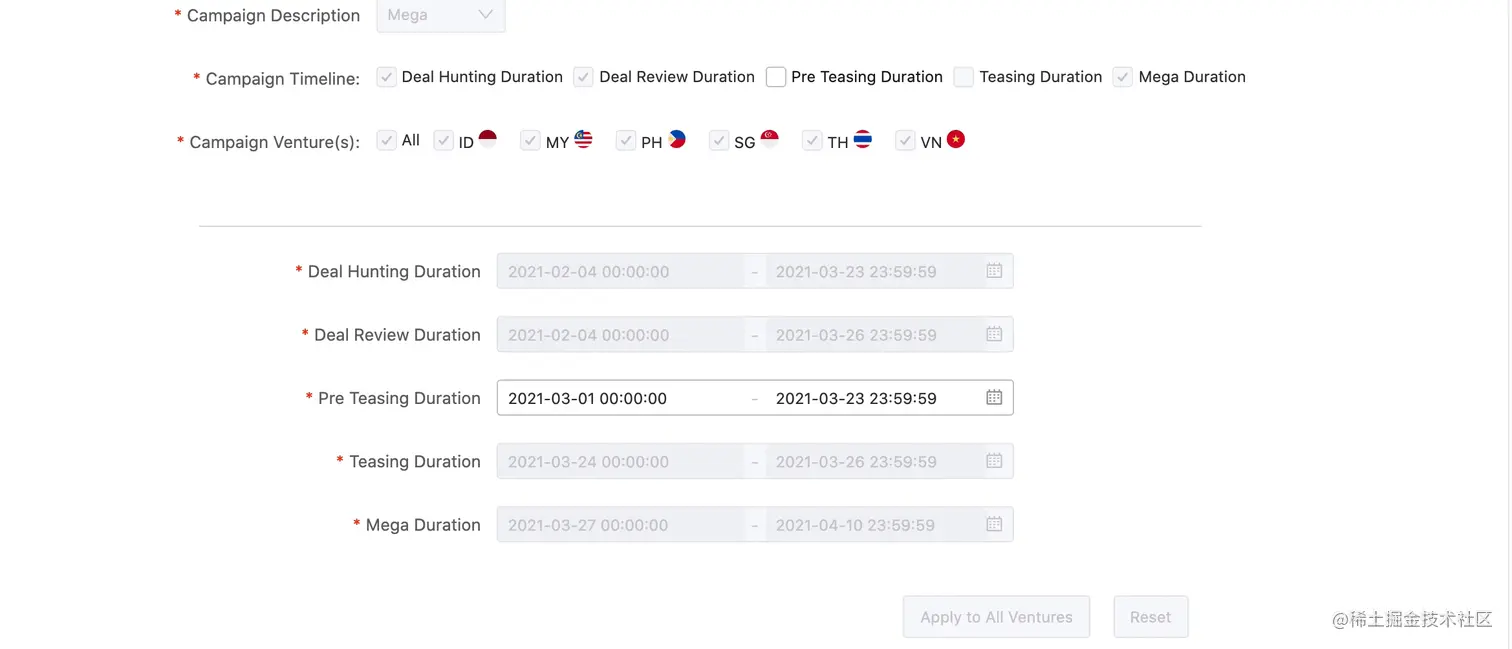Screen dimensions: 1512x649
Task: Edit Pre Teasing end date 2021-03-23 23:59:59
Action: pyautogui.click(x=856, y=398)
